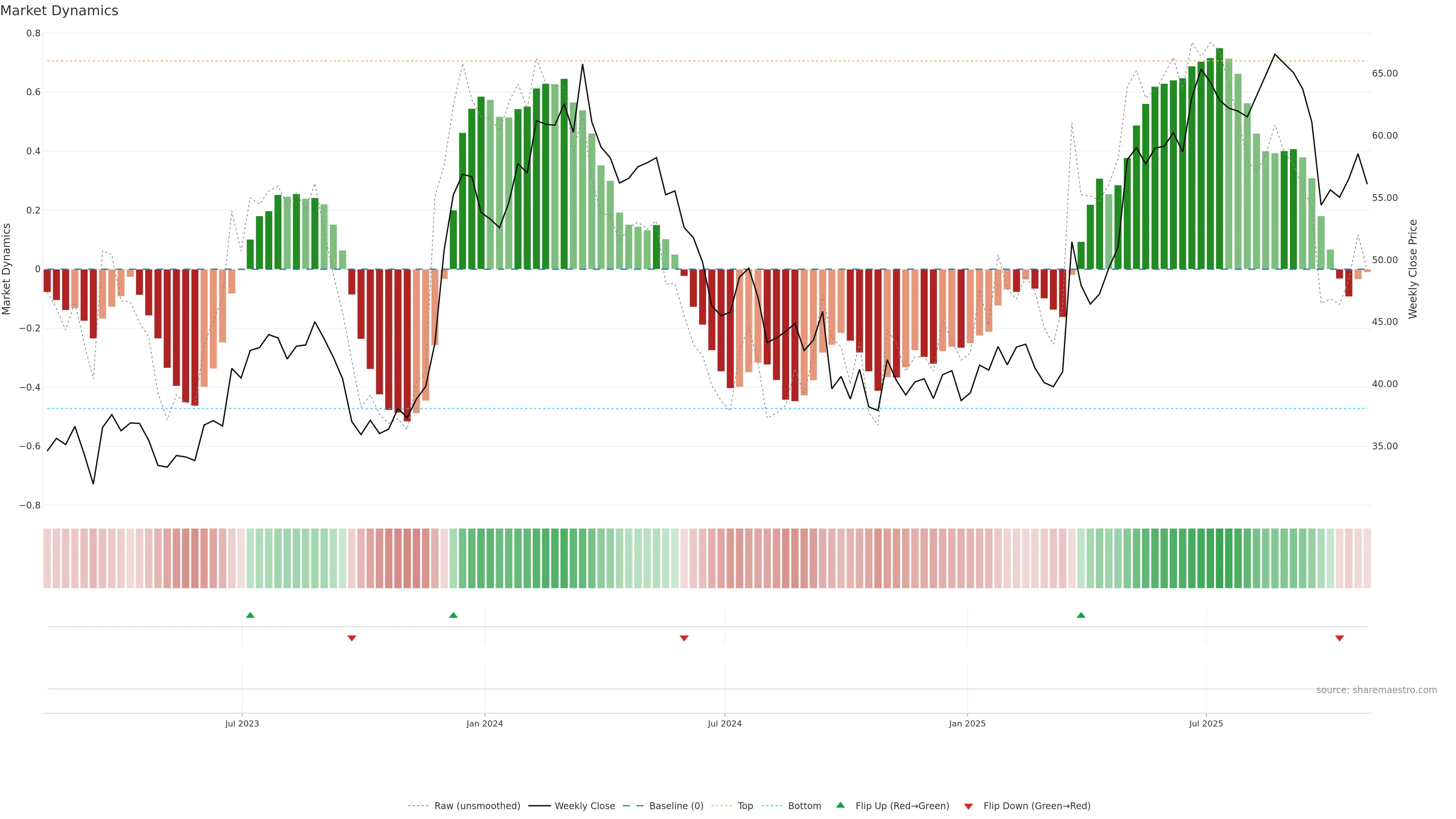Click the Flip Up triangle before Jan 2024

tap(453, 615)
